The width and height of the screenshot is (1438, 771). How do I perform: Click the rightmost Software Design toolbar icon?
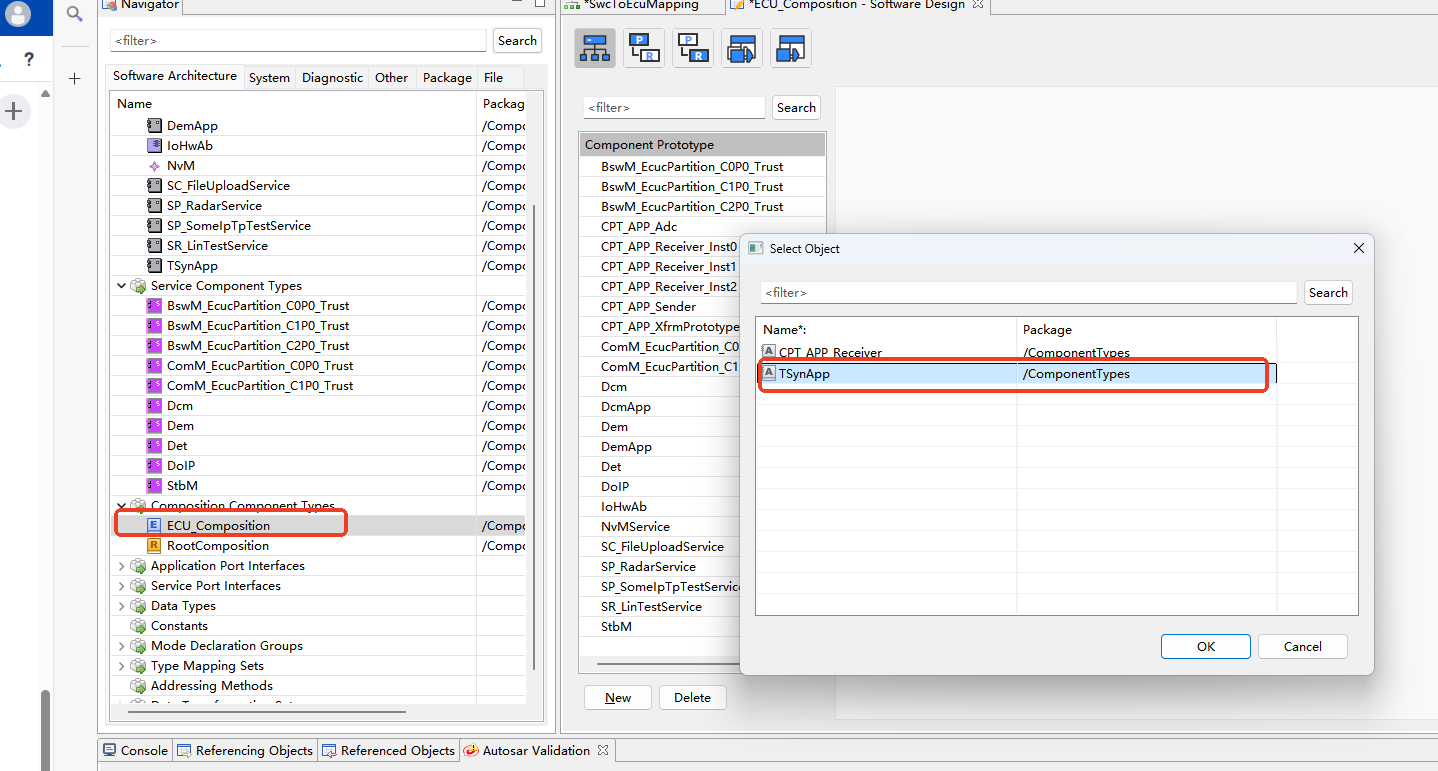pyautogui.click(x=791, y=48)
